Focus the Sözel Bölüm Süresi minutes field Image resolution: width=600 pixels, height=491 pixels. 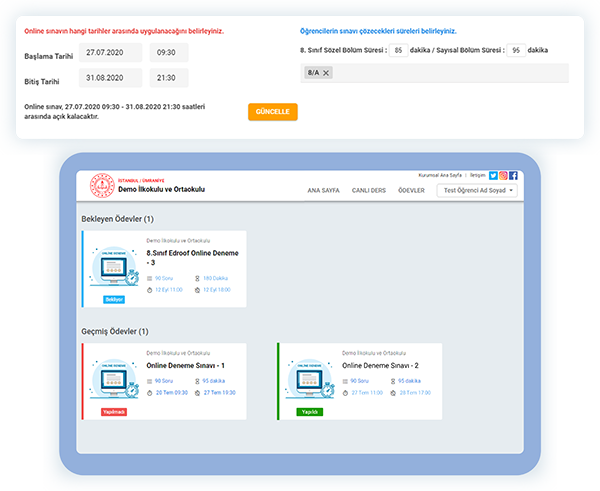click(x=399, y=49)
